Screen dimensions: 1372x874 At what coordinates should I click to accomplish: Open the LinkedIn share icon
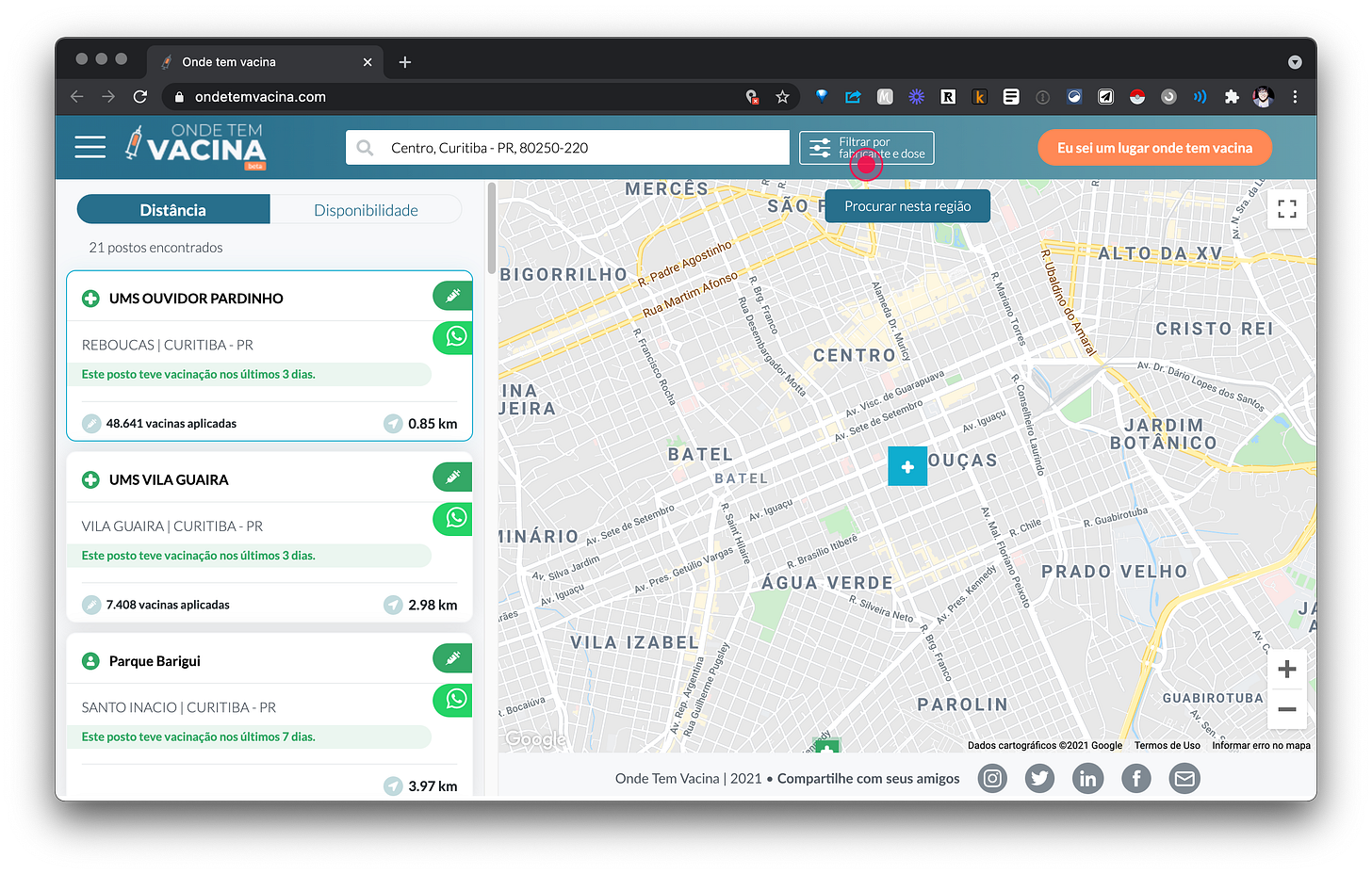pyautogui.click(x=1087, y=778)
